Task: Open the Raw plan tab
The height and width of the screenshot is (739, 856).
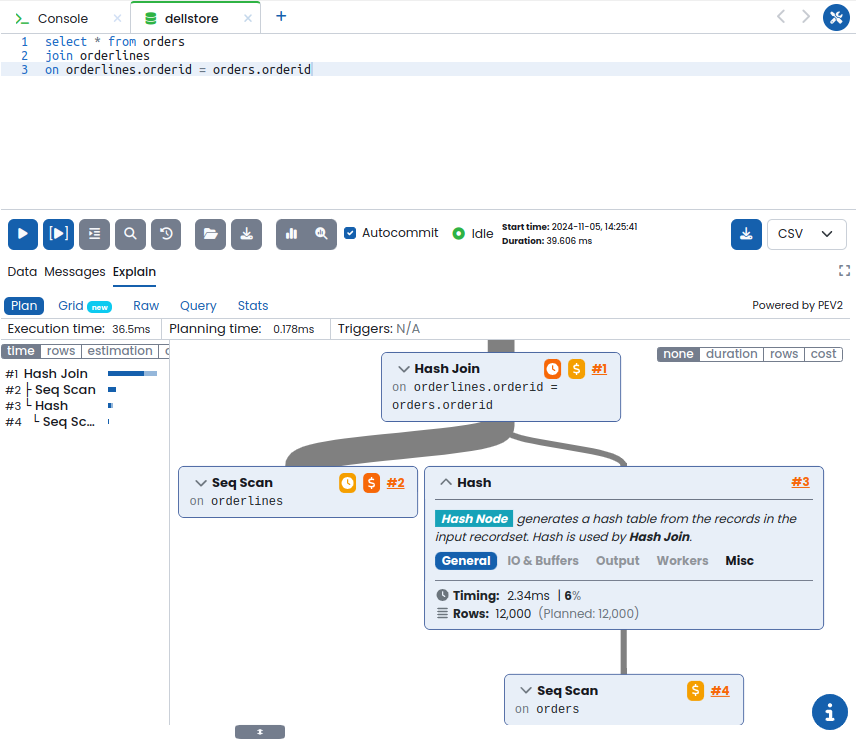Action: pyautogui.click(x=146, y=306)
